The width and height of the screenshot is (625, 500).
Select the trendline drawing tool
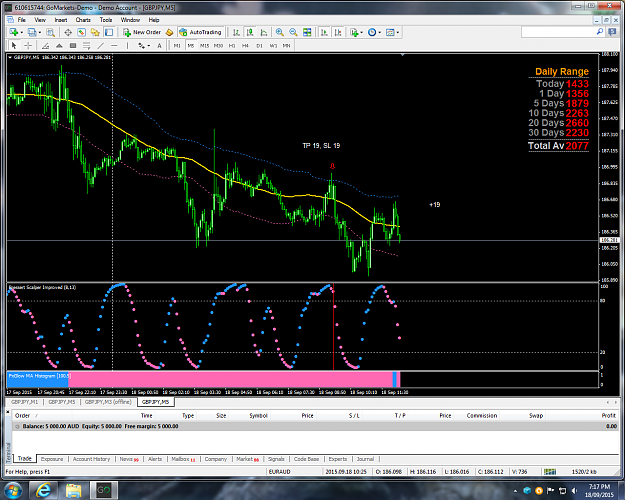click(100, 45)
